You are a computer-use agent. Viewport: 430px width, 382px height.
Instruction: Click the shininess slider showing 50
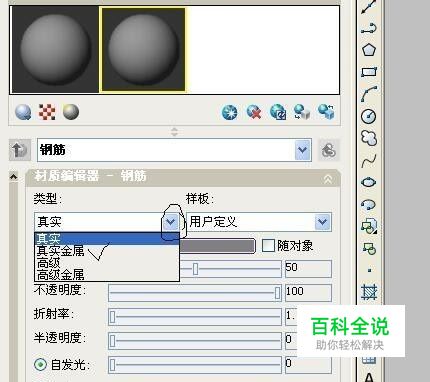point(230,269)
